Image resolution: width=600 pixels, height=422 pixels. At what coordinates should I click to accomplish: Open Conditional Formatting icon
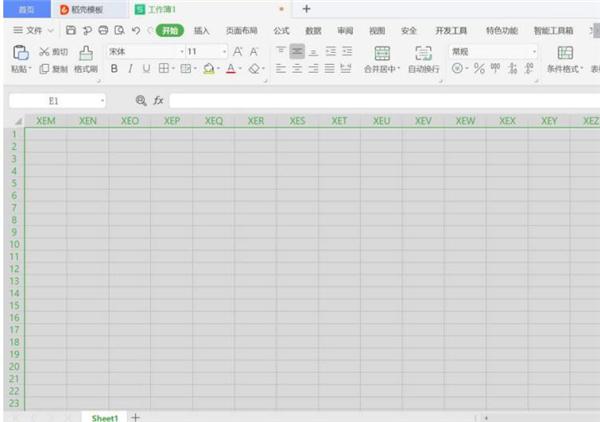click(x=565, y=53)
